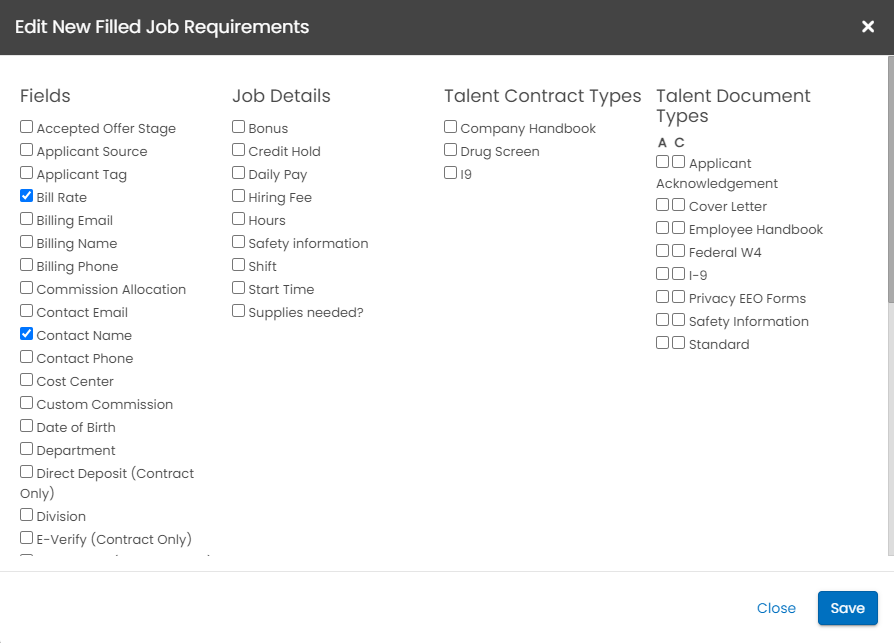The height and width of the screenshot is (643, 894).
Task: Check Supplies needed? in Job Details
Action: click(x=238, y=310)
